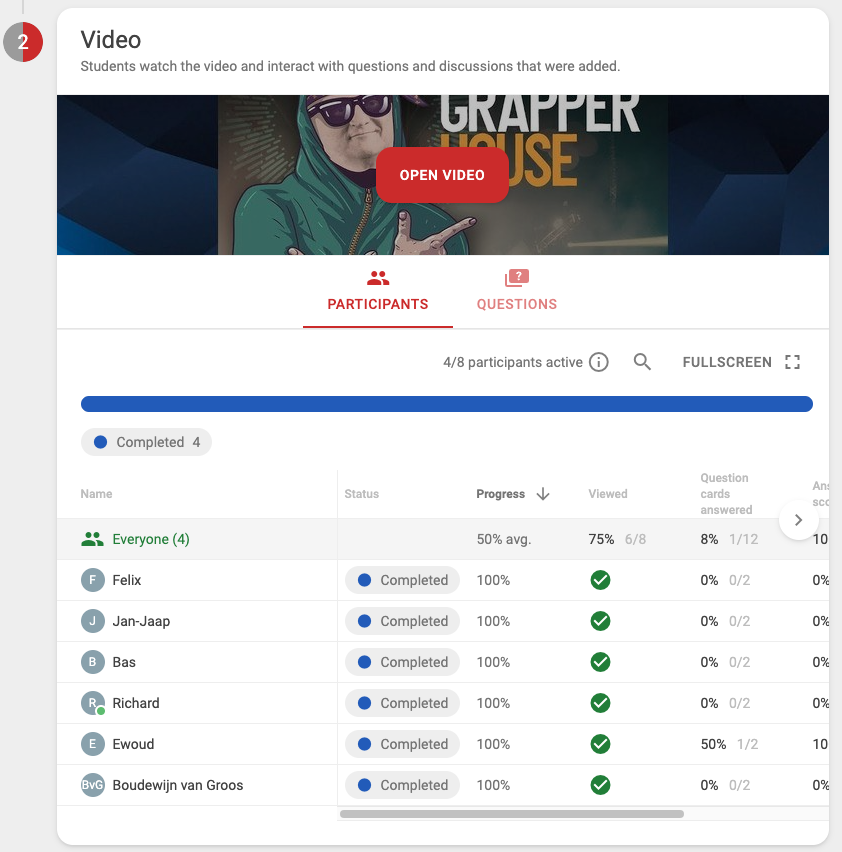Click Richard's avatar with online dot
The height and width of the screenshot is (852, 842).
[x=93, y=703]
